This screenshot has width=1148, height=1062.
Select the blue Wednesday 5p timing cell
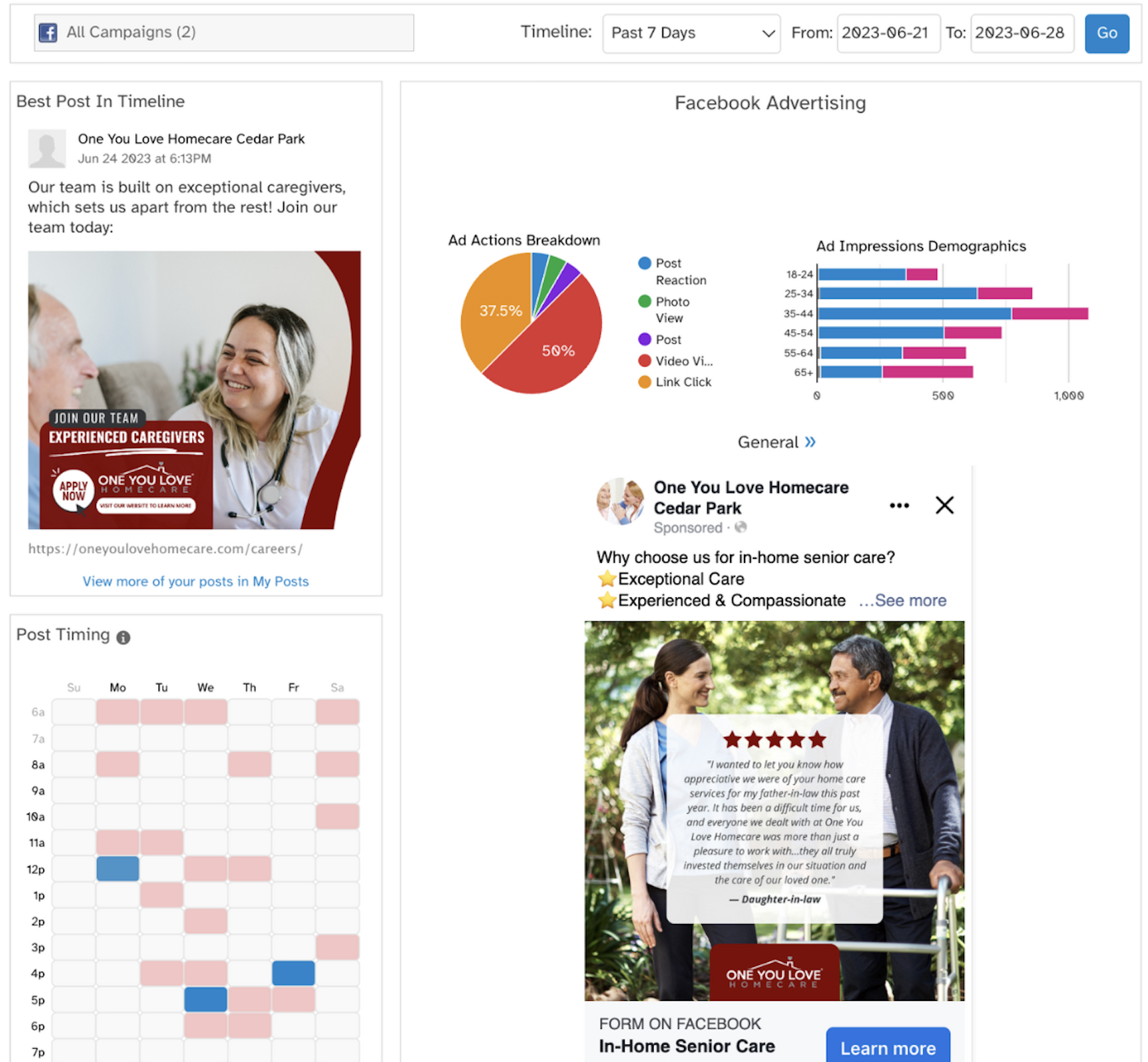point(206,1000)
